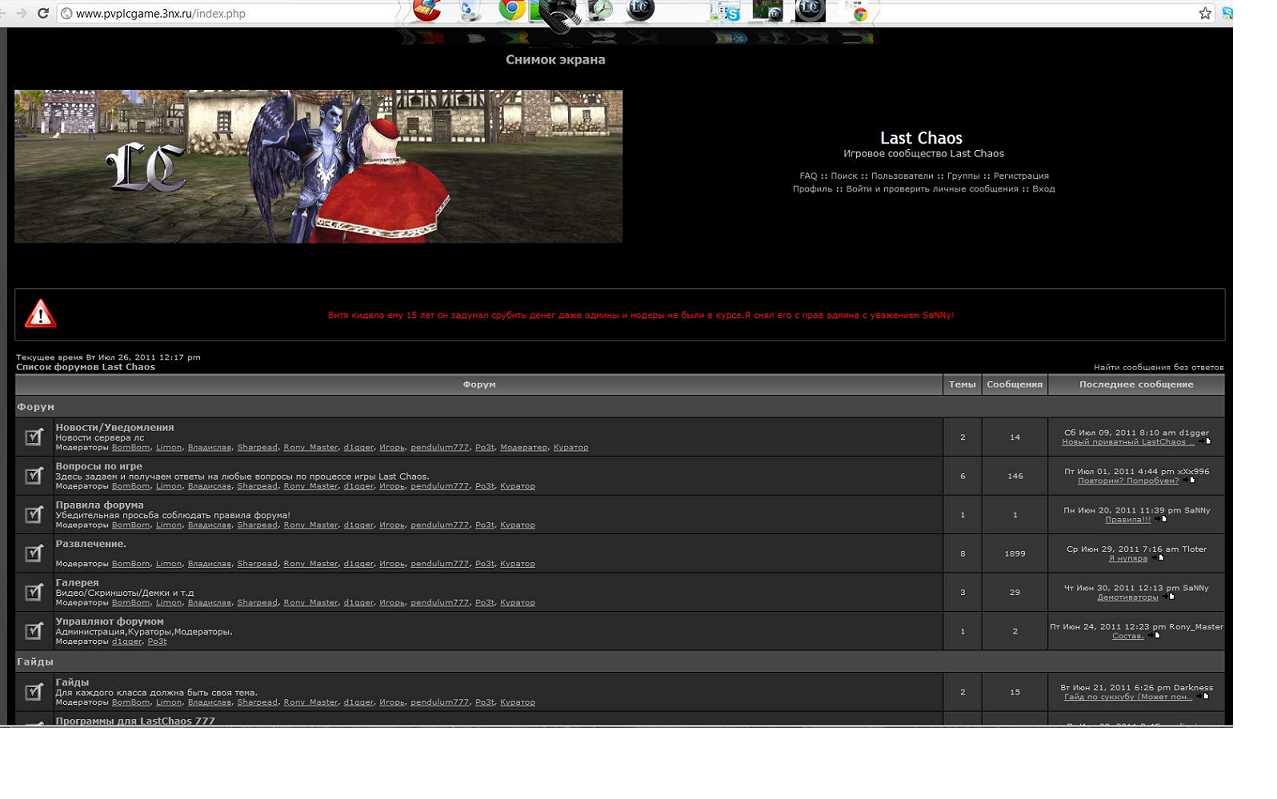
Task: Click the 146 messages count cell
Action: (x=1014, y=476)
